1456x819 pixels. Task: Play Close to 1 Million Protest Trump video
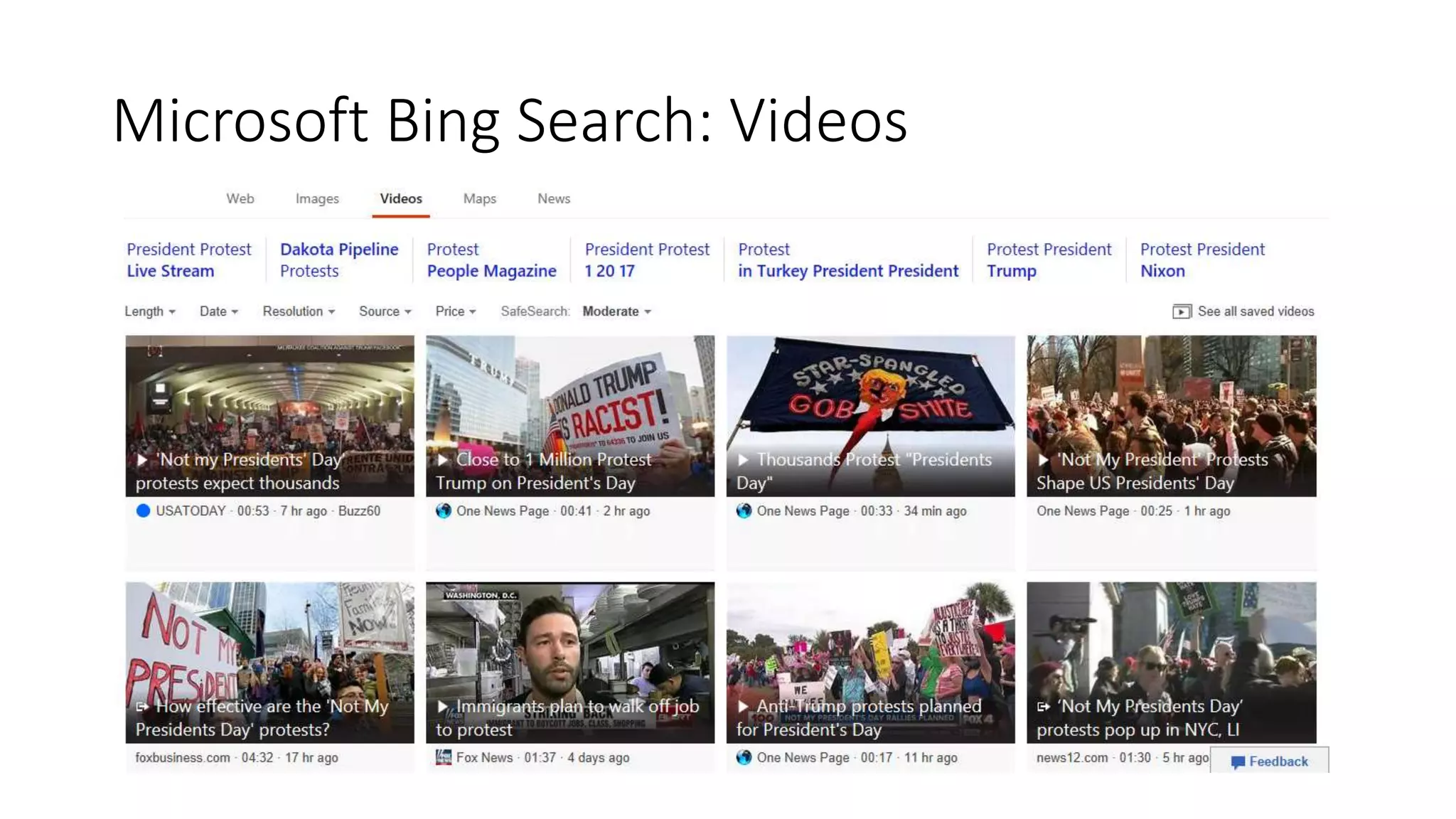pos(570,416)
